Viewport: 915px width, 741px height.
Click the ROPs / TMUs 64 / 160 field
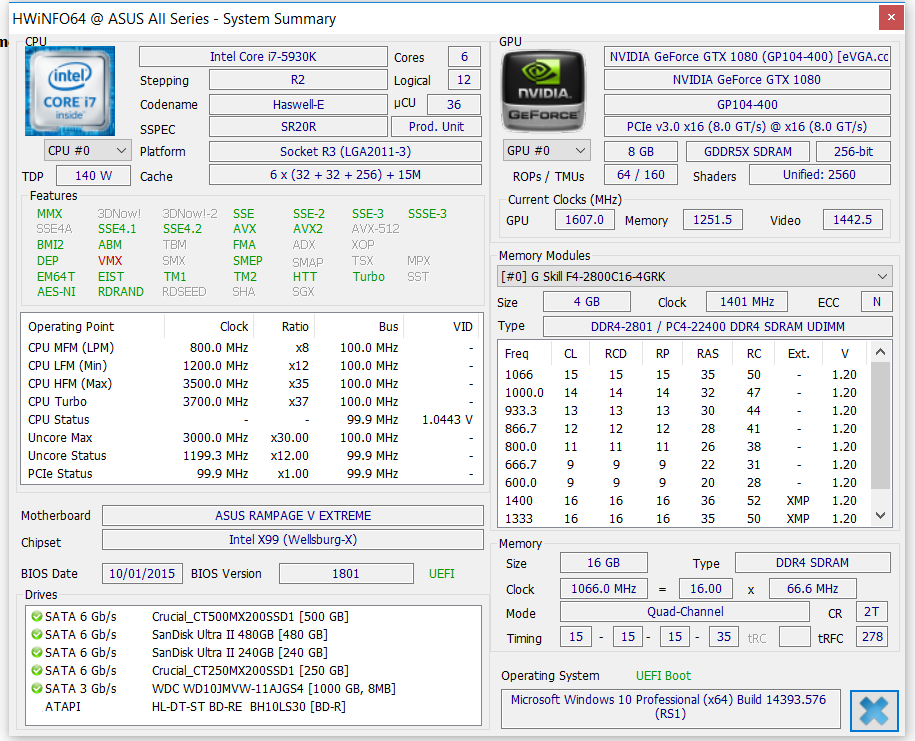coord(641,175)
